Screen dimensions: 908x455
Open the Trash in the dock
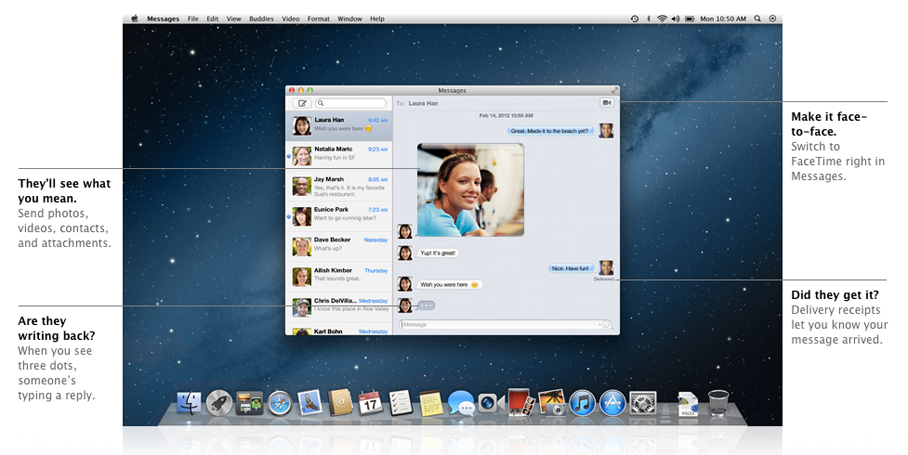[718, 403]
